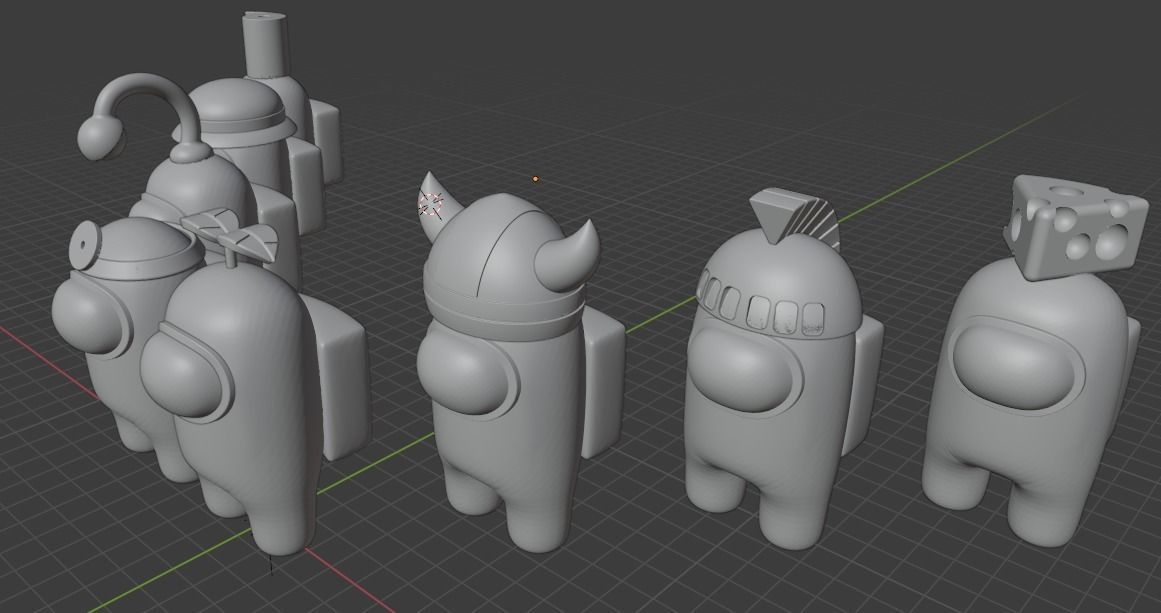1161x613 pixels.
Task: Select the curved antenna lure model
Action: point(141,117)
